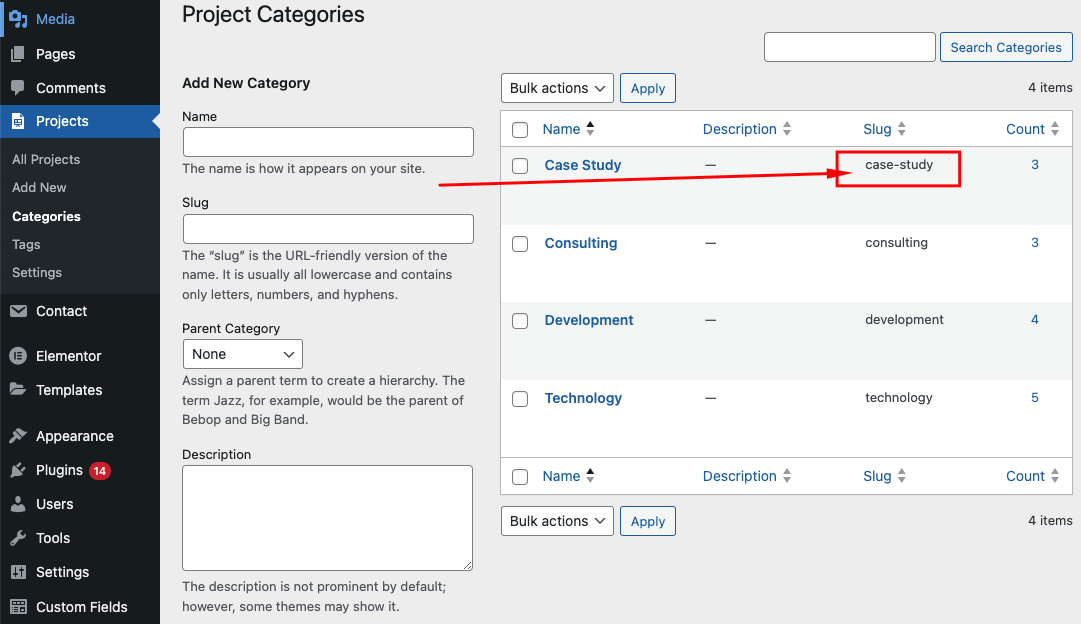Screen dimensions: 1081x624
Task: Check the select-all box in table header
Action: [521, 130]
